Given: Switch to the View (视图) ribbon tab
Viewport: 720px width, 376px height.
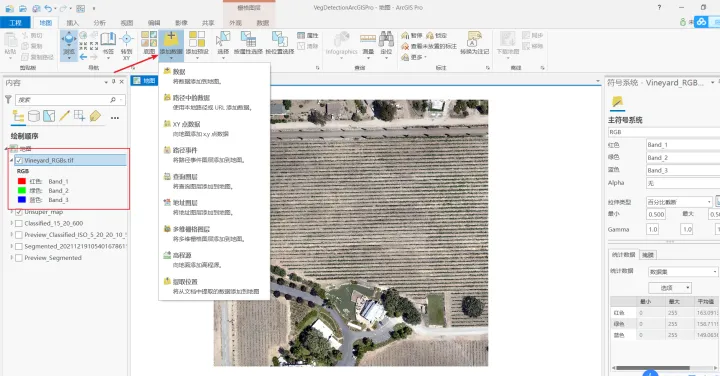Looking at the screenshot, I should [x=127, y=22].
